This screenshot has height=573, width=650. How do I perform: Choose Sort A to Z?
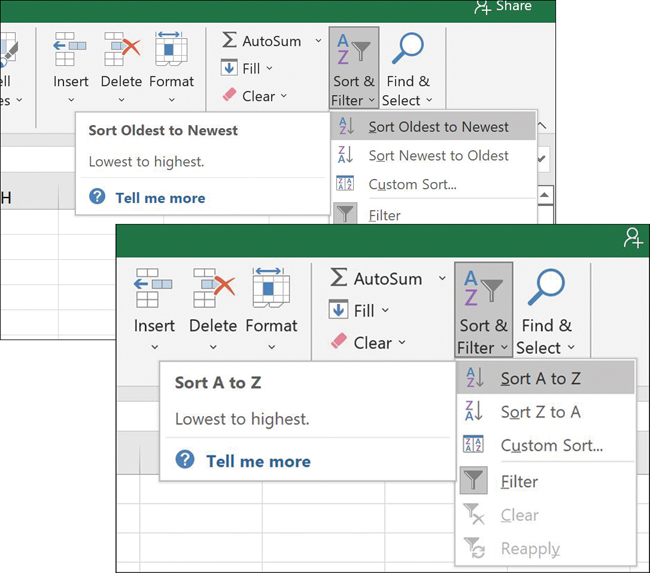point(545,378)
